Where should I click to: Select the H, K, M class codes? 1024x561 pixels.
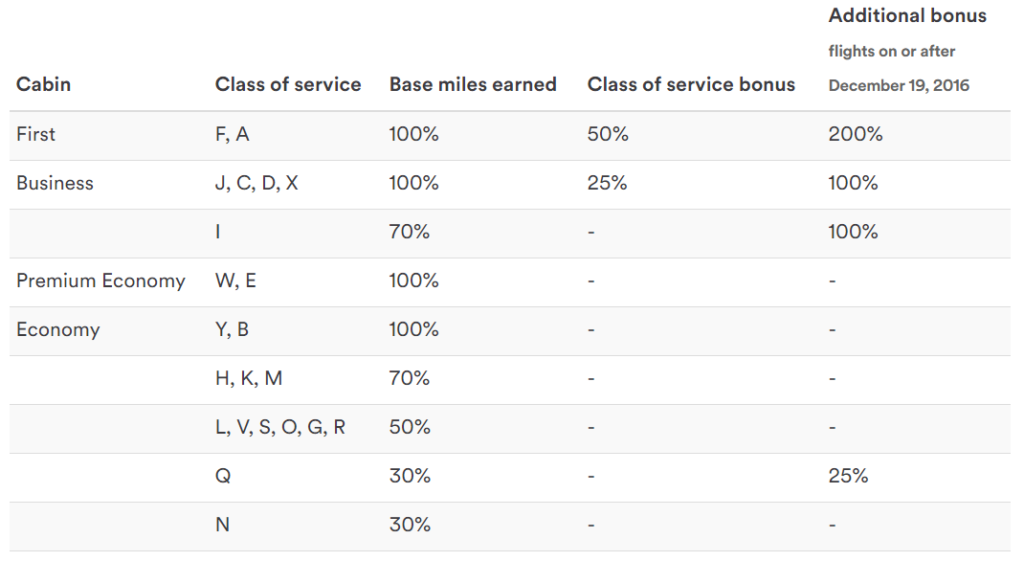click(x=249, y=379)
